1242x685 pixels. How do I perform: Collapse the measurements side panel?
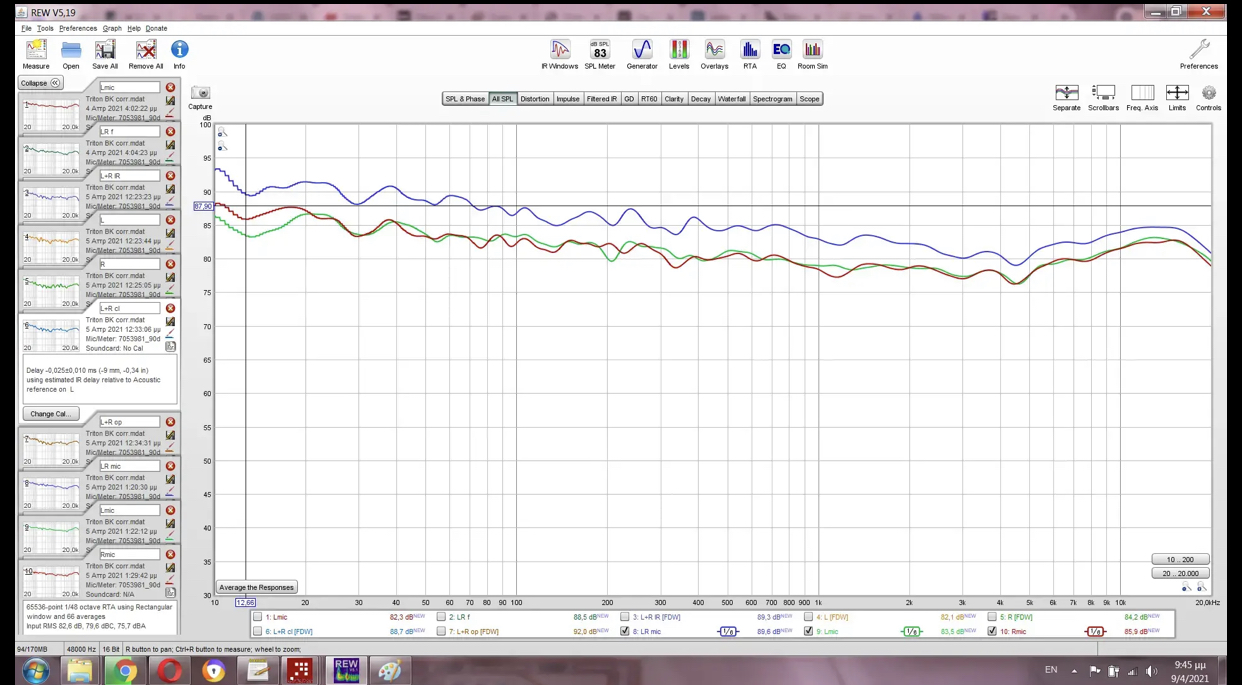tap(41, 83)
